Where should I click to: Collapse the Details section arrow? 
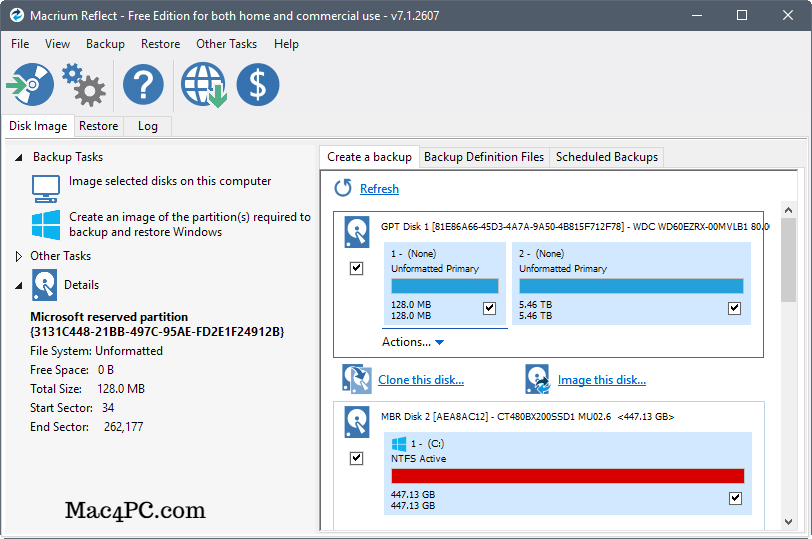[x=19, y=285]
